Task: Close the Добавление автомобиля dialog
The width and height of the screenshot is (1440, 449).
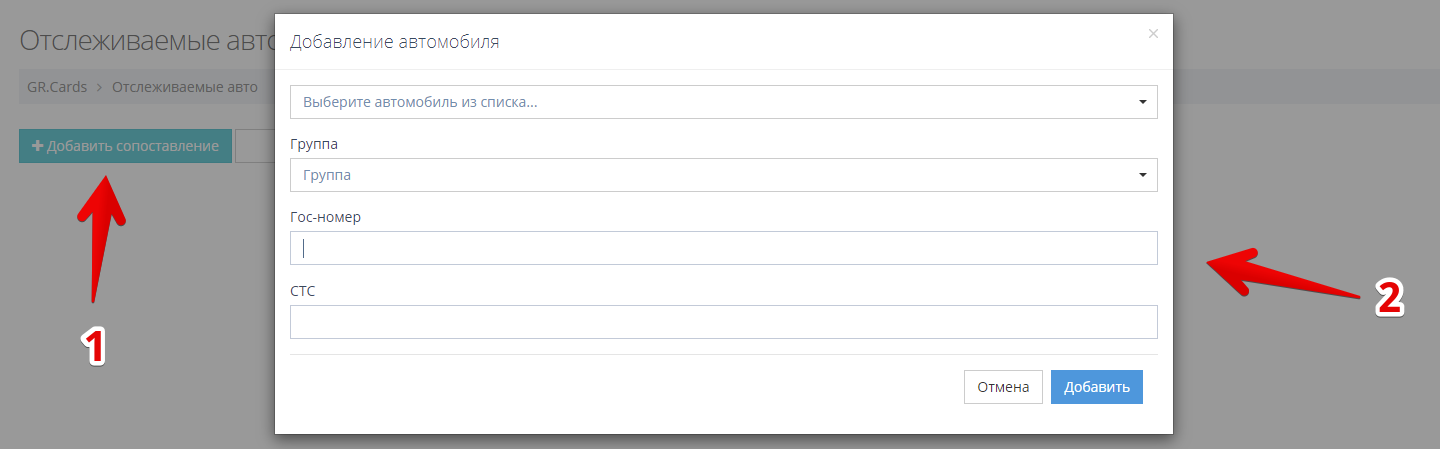Action: point(1153,34)
